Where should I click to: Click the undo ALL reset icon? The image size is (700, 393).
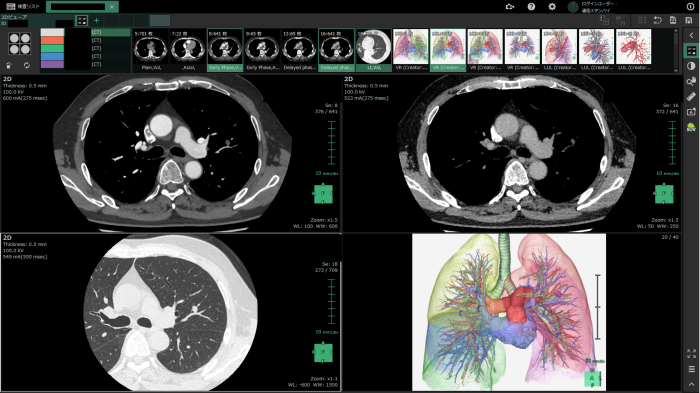[657, 20]
